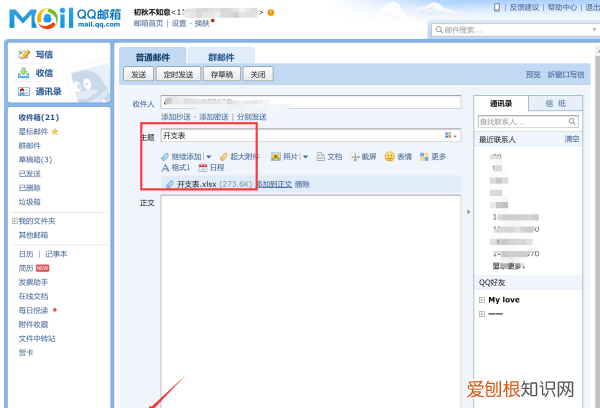Screen dimensions: 600x408
Task: Open 简历 NEW sidebar item
Action: (x=34, y=268)
